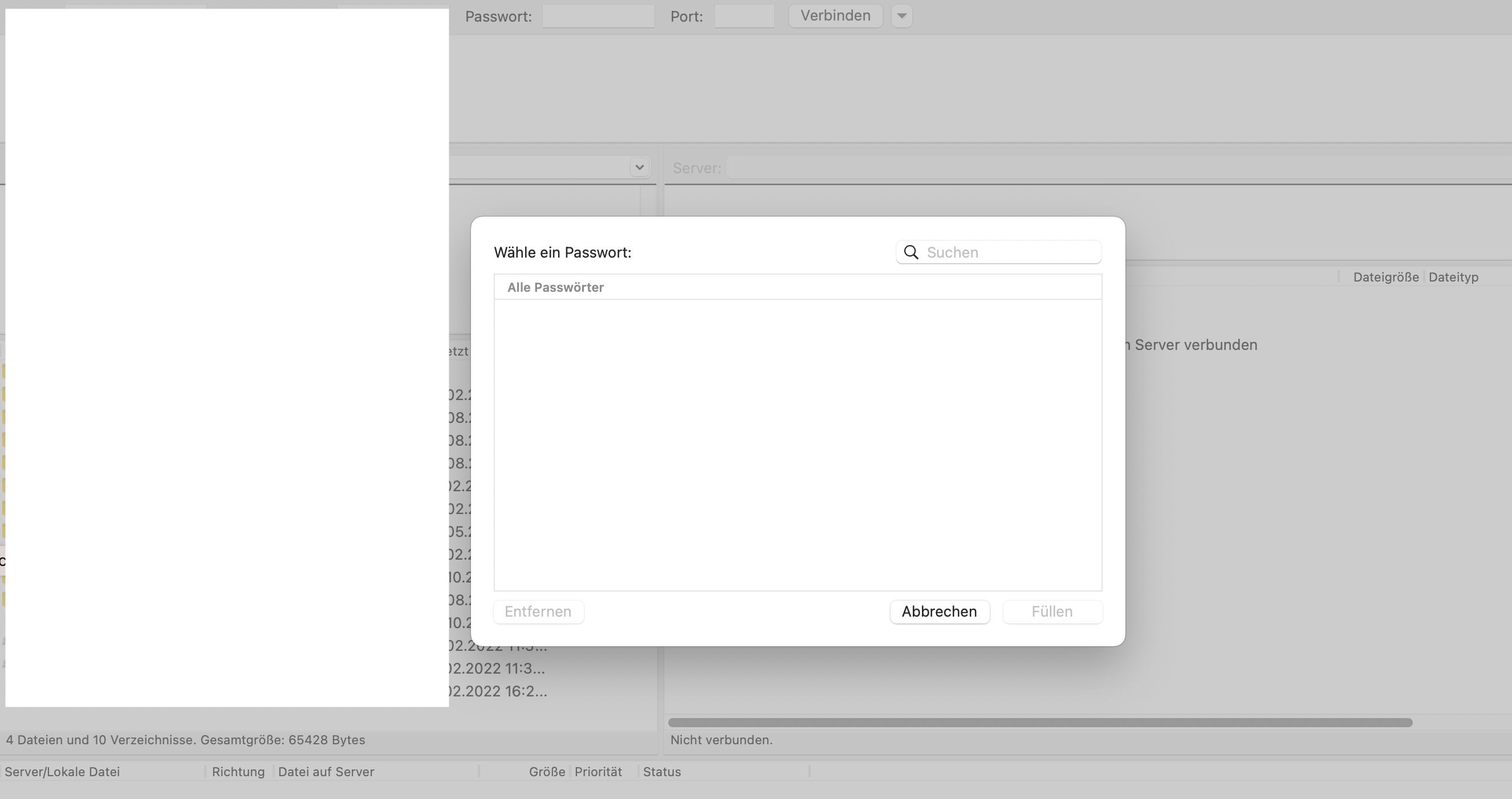Click the Größe queue column header

coord(546,772)
